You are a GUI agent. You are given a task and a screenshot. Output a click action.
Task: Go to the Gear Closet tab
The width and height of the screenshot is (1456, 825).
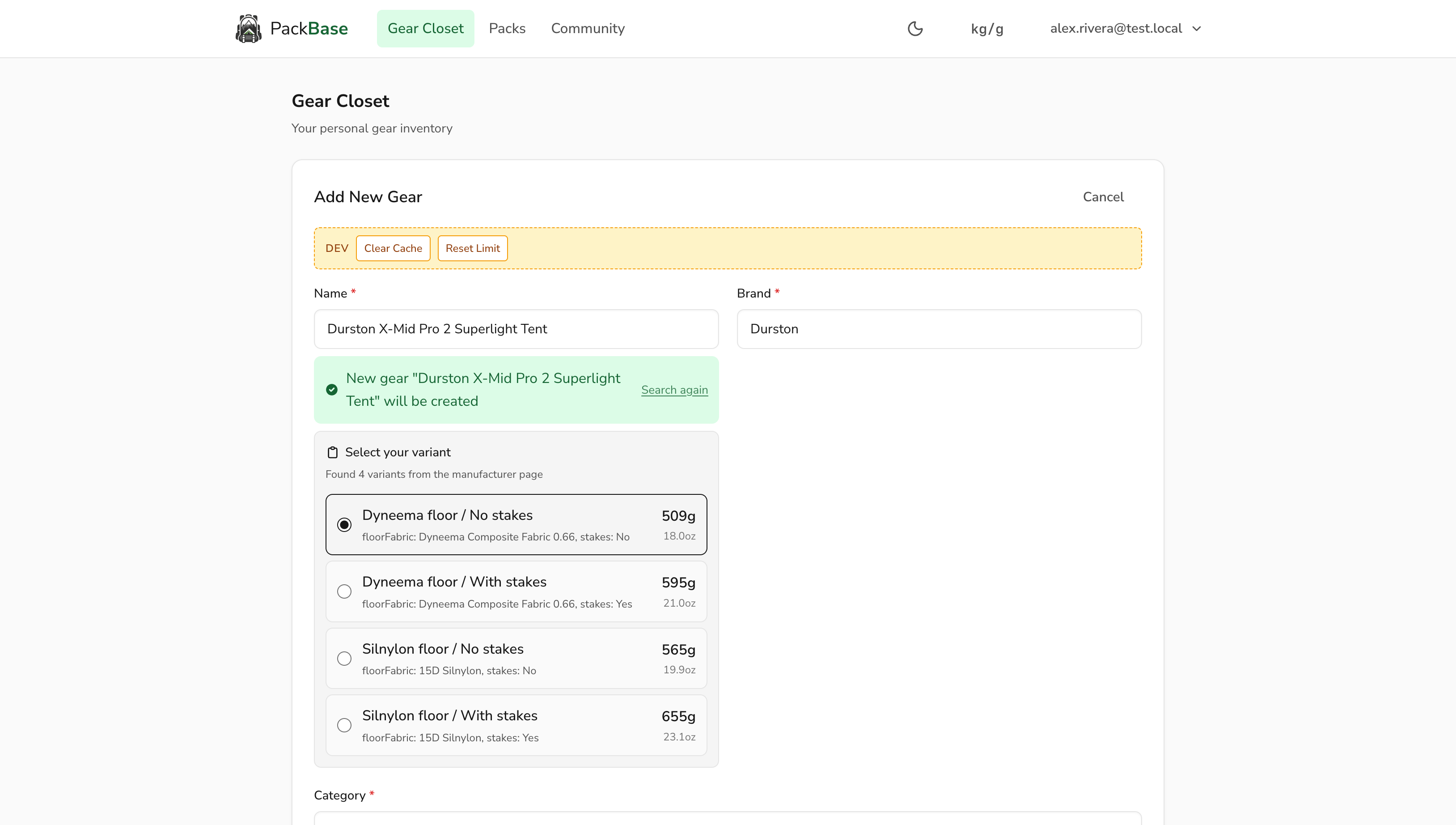(x=425, y=28)
